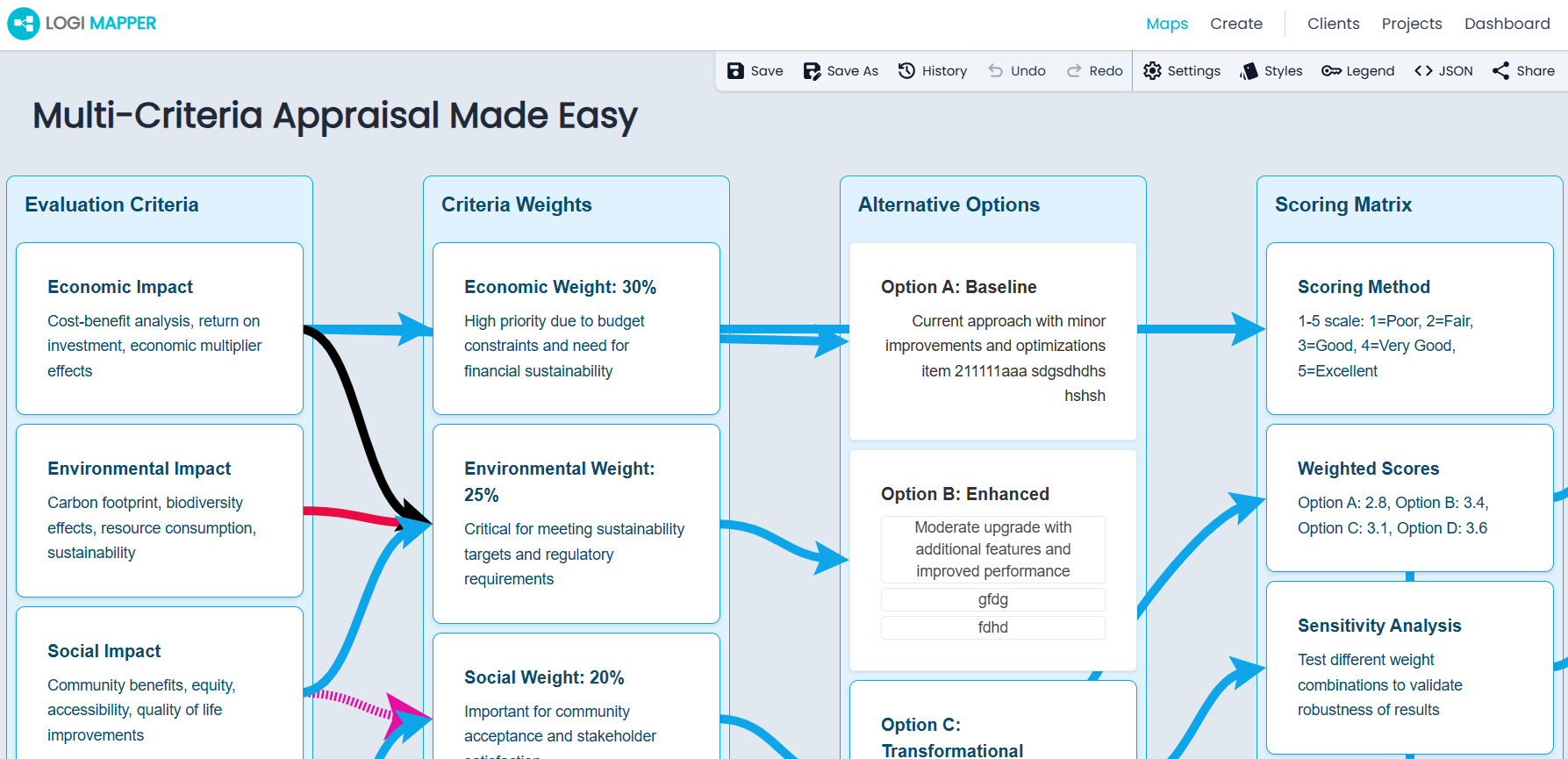The image size is (1568, 759).
Task: Select the Environmental Impact card
Action: 160,511
